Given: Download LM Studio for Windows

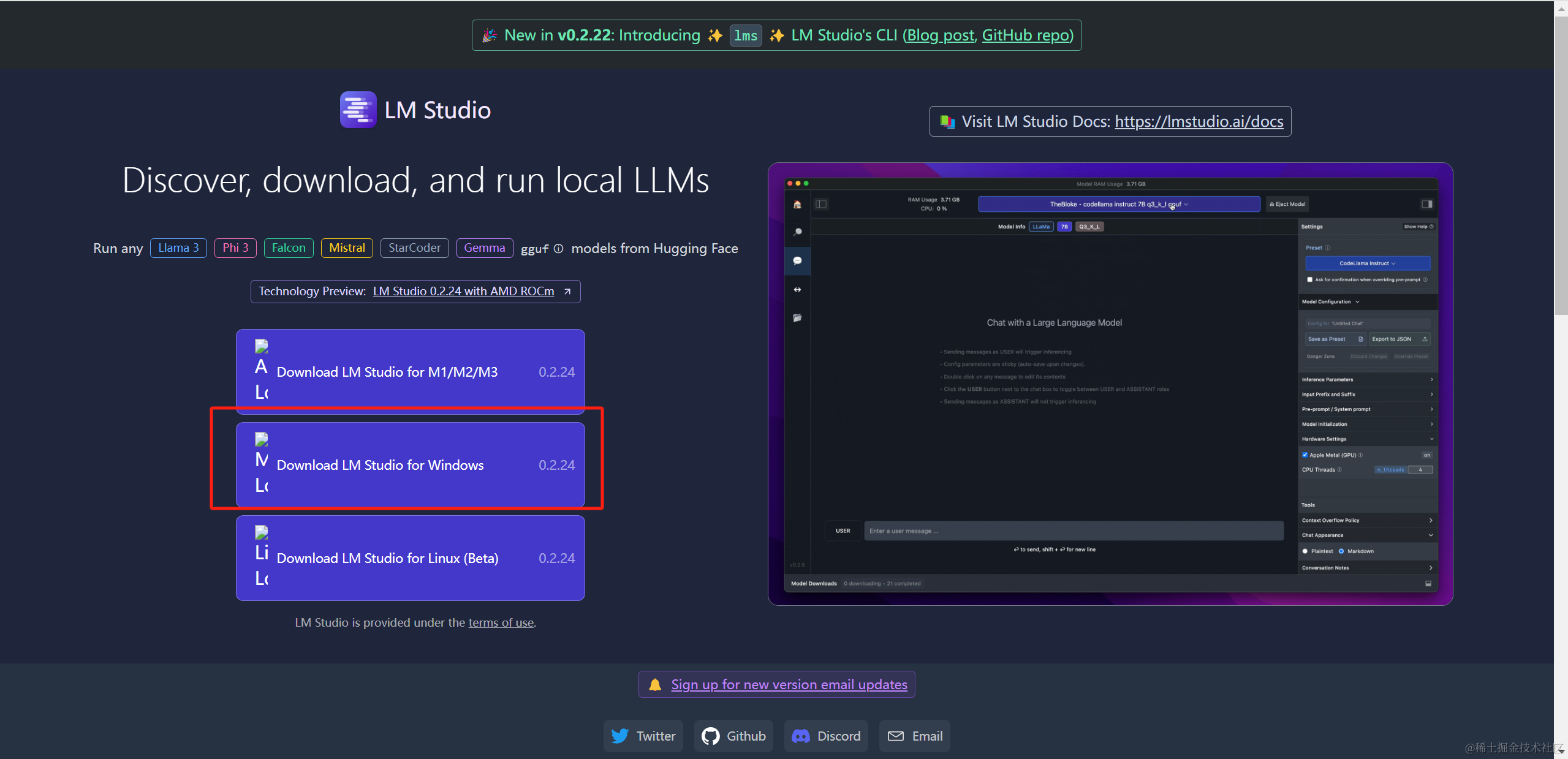Looking at the screenshot, I should click(x=410, y=465).
